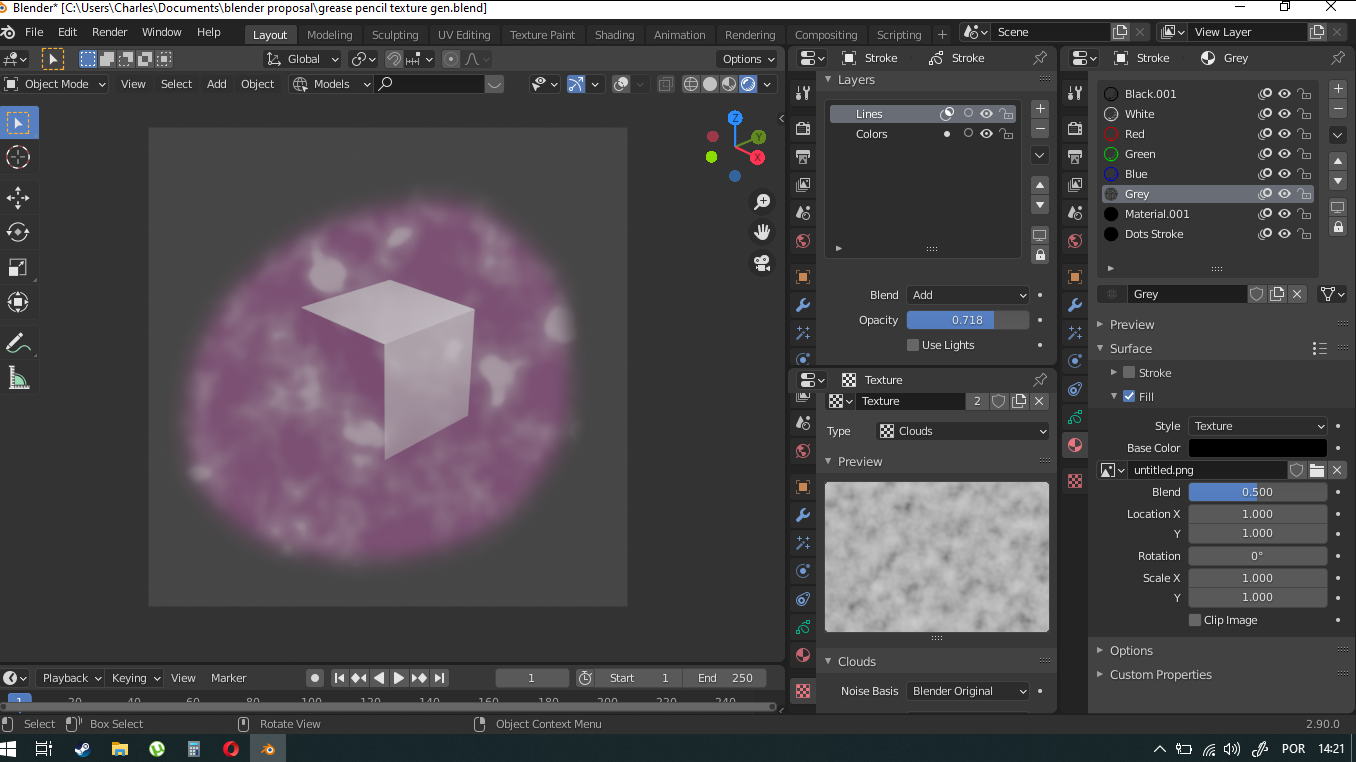Open the Noise Basis dropdown
1356x762 pixels.
point(968,691)
